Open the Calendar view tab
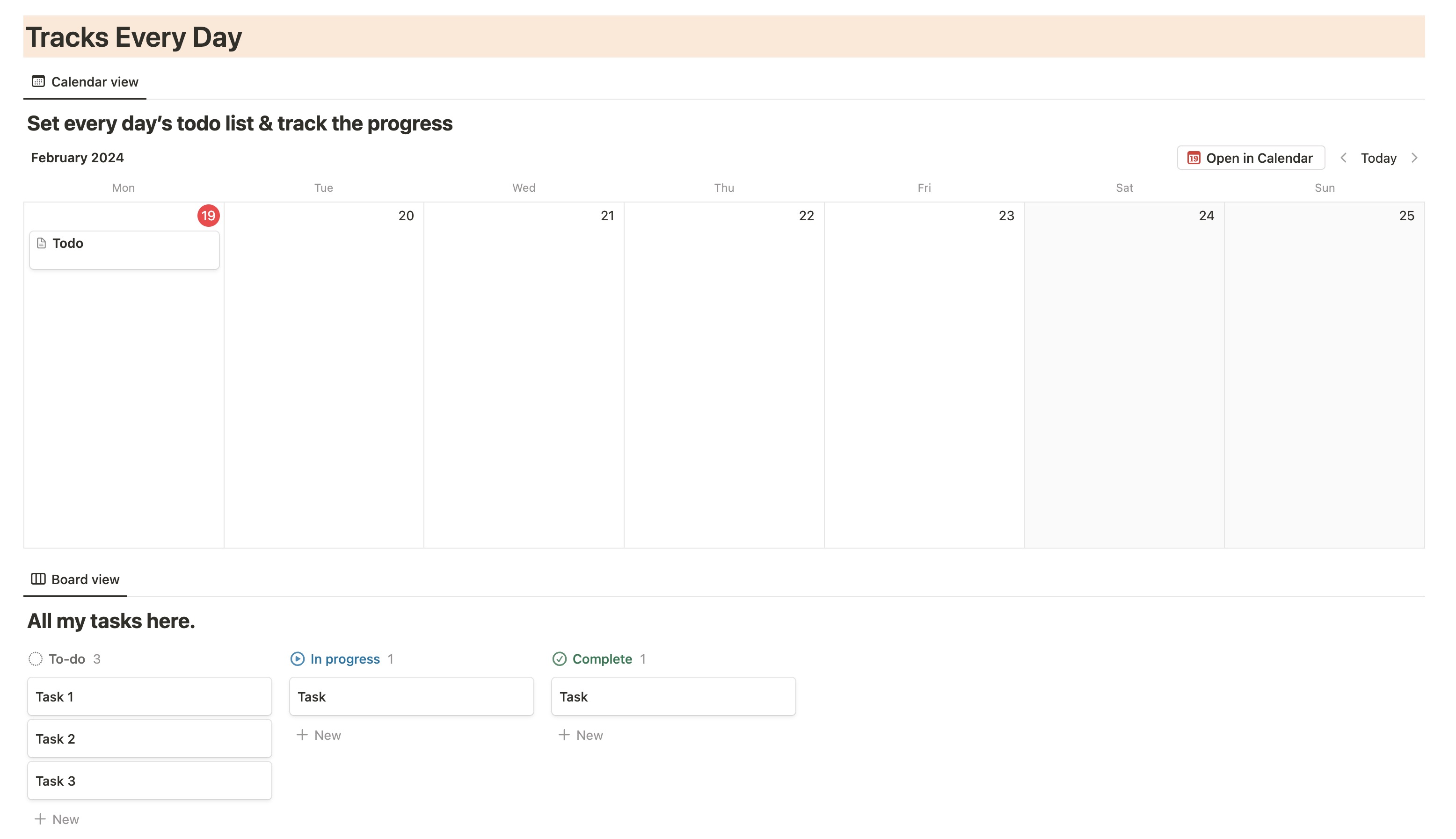This screenshot has width=1456, height=839. (94, 82)
